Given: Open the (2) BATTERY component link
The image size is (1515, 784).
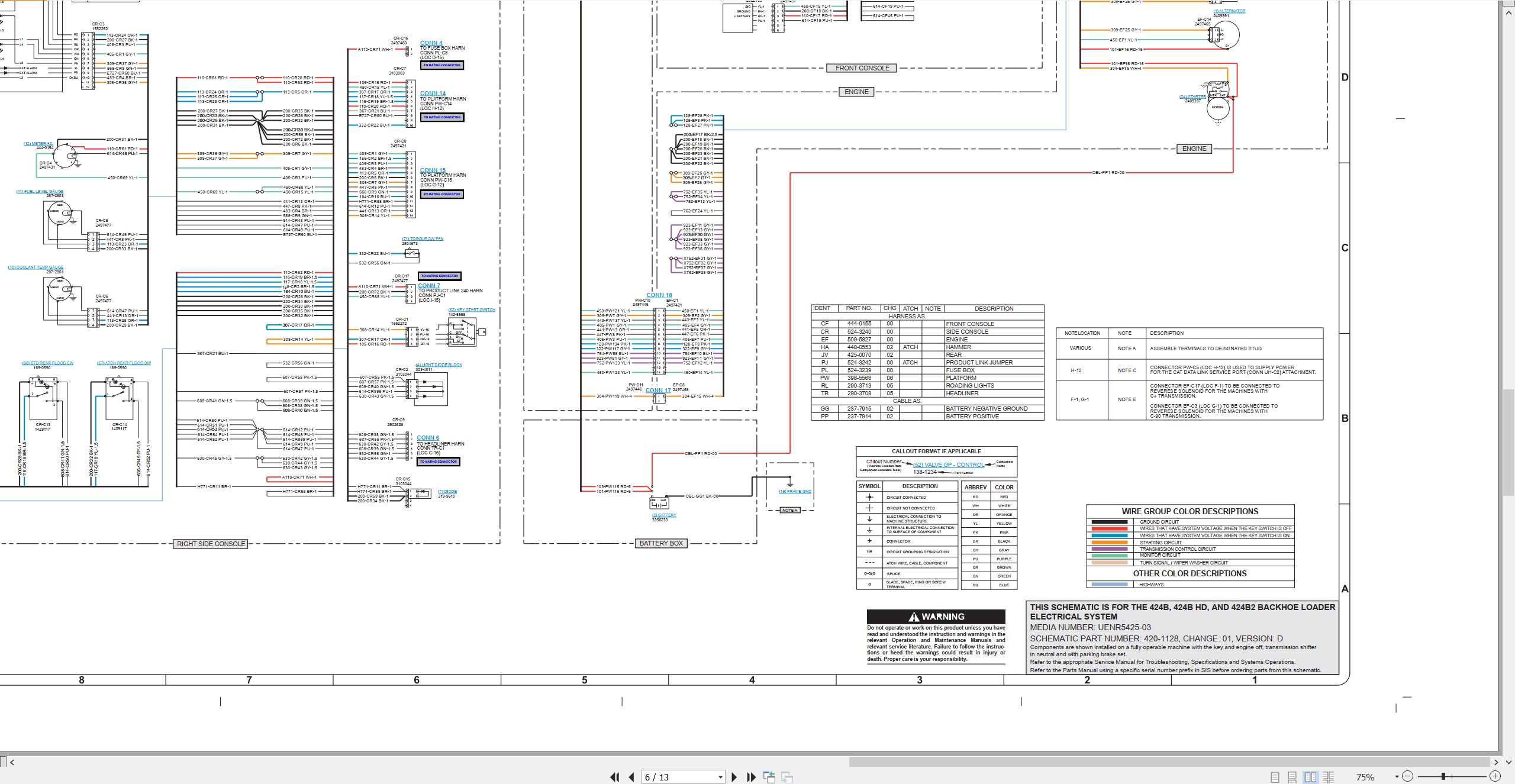Looking at the screenshot, I should coord(664,515).
